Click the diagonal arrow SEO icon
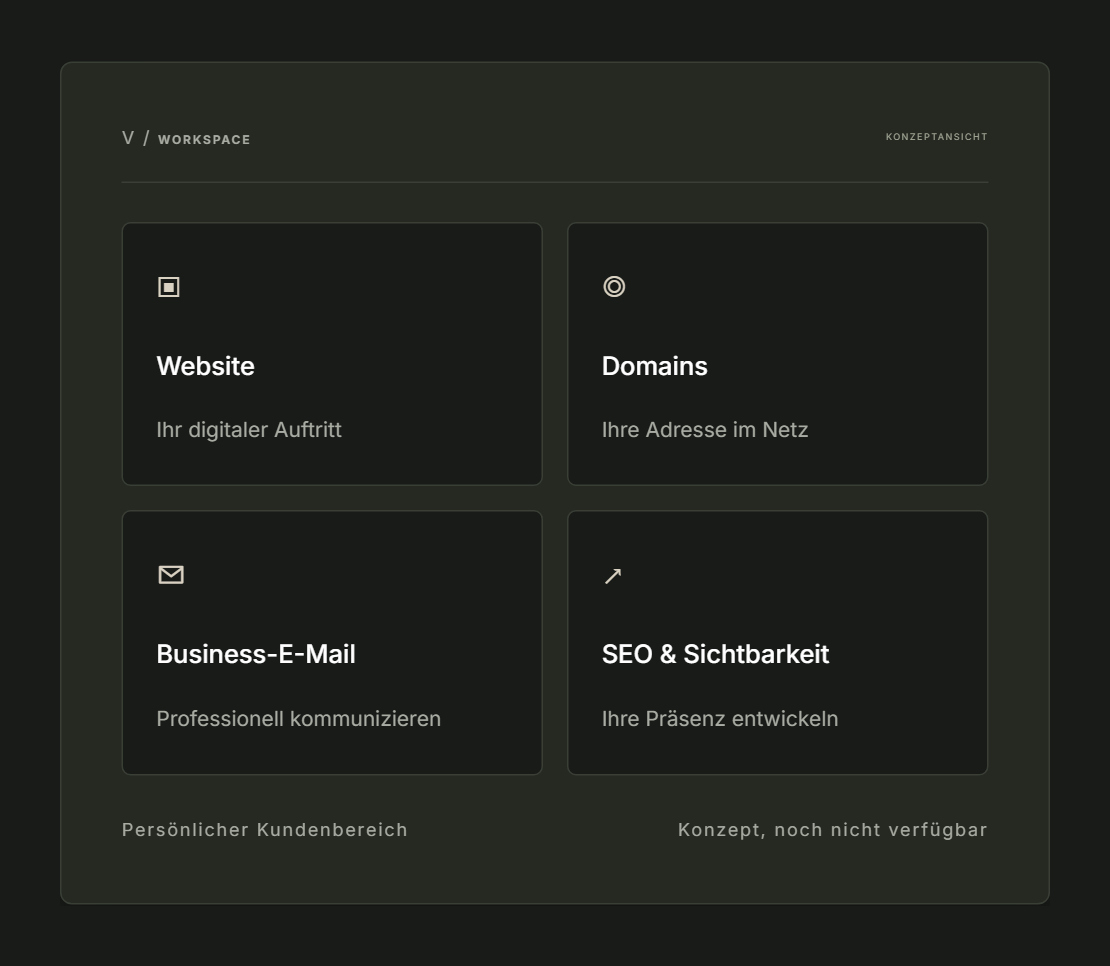 pyautogui.click(x=613, y=576)
